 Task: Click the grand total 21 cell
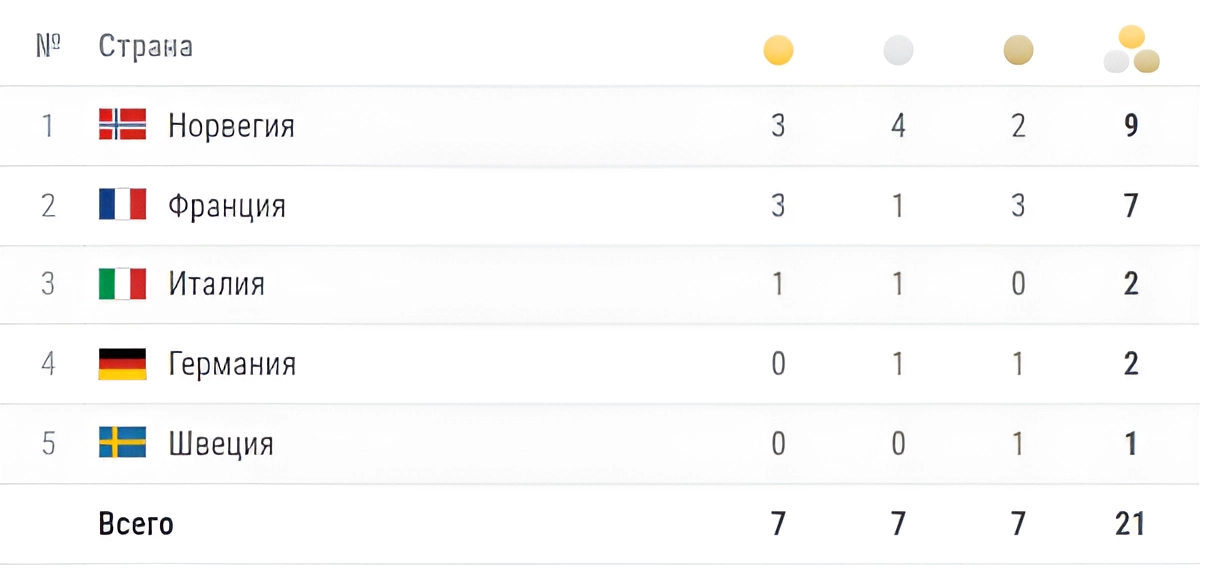(x=1130, y=523)
